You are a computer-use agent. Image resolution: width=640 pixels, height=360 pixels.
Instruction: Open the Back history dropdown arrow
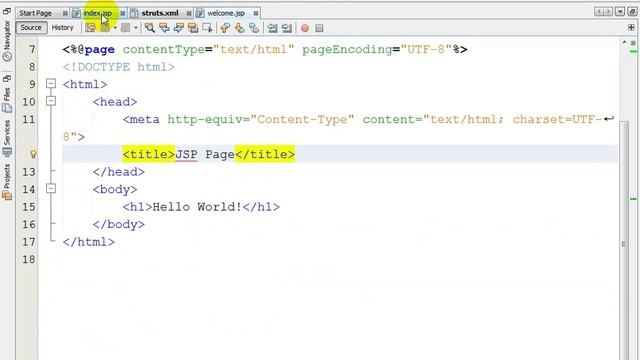point(115,28)
